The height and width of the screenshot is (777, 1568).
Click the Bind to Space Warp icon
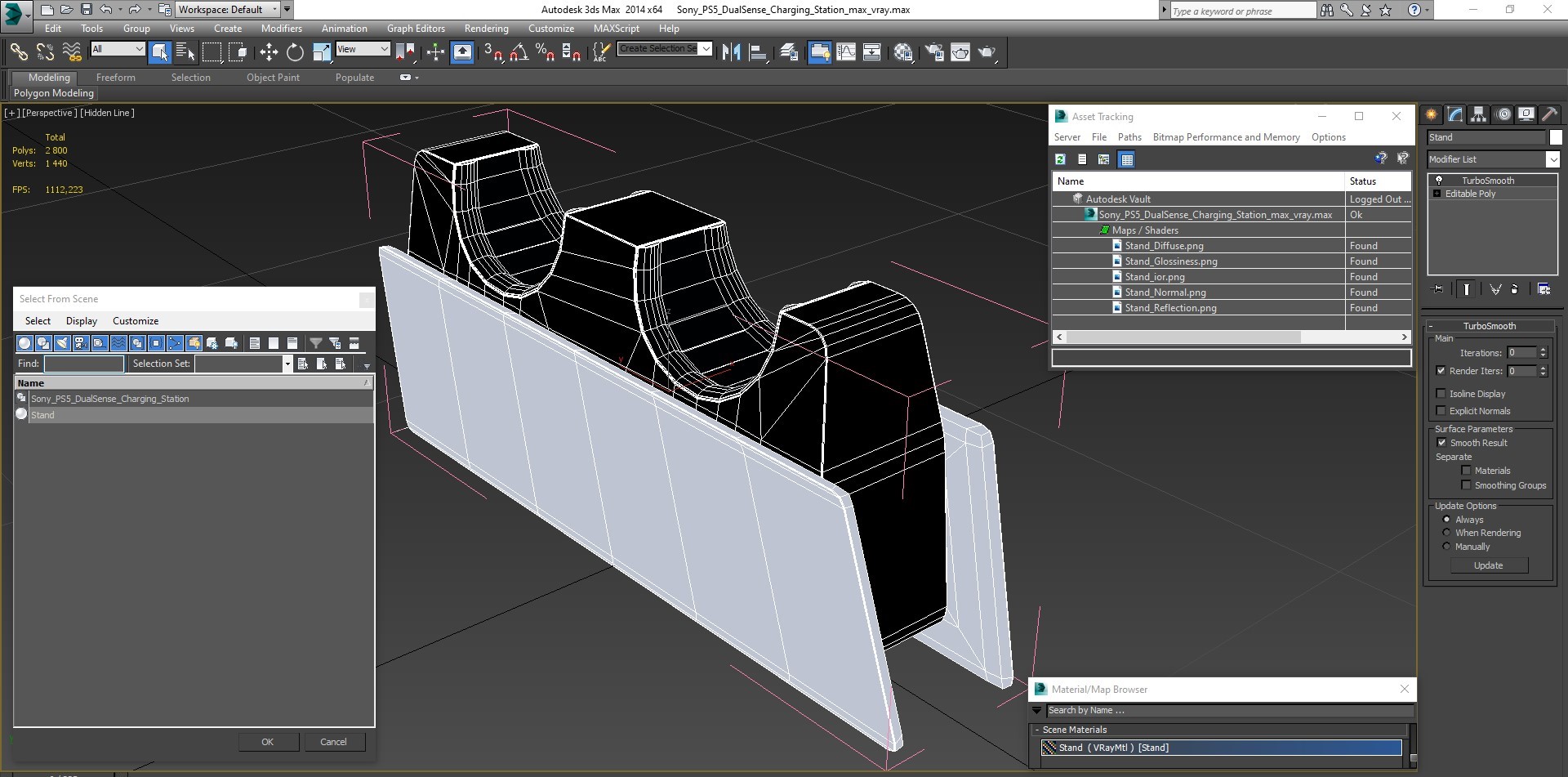pos(72,52)
